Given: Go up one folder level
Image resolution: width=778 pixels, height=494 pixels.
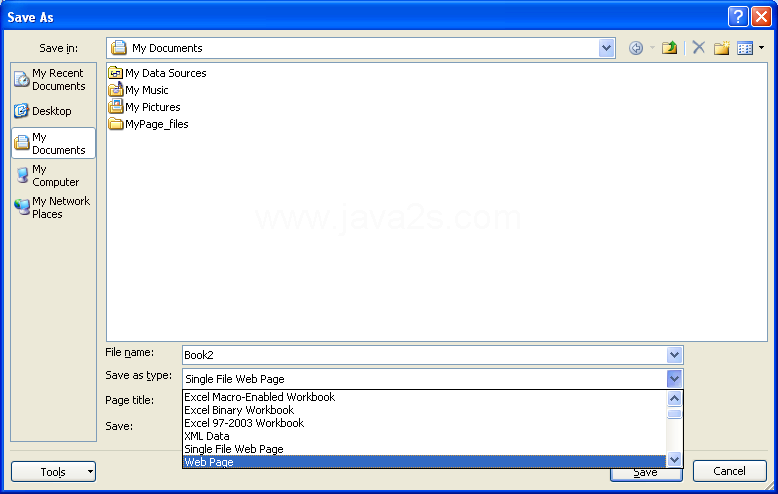Looking at the screenshot, I should point(669,48).
